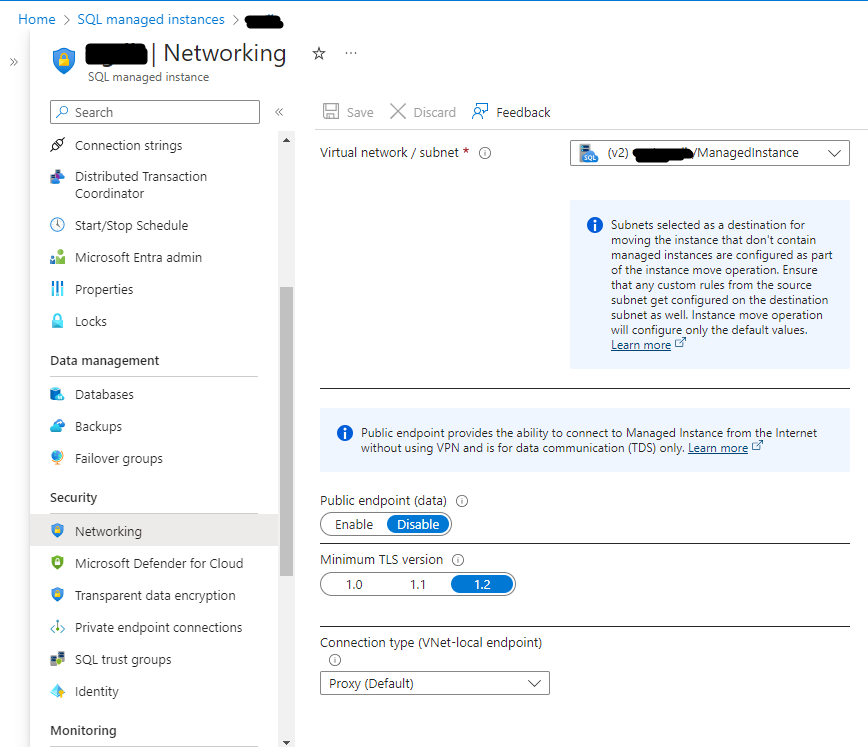The image size is (868, 747).
Task: Show info for Public endpoint (data)
Action: (x=462, y=501)
